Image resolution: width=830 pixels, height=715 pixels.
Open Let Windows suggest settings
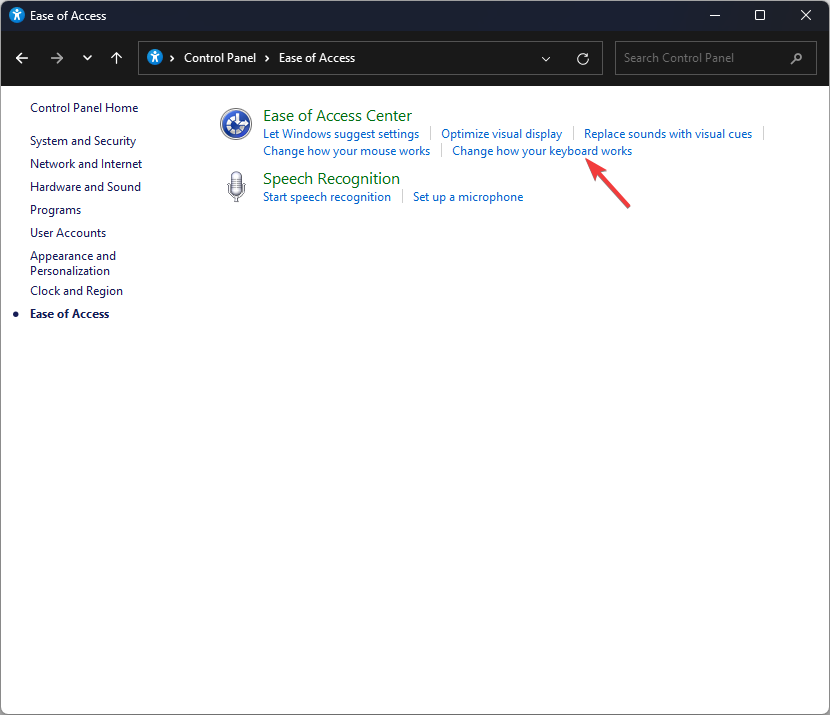[x=341, y=134]
